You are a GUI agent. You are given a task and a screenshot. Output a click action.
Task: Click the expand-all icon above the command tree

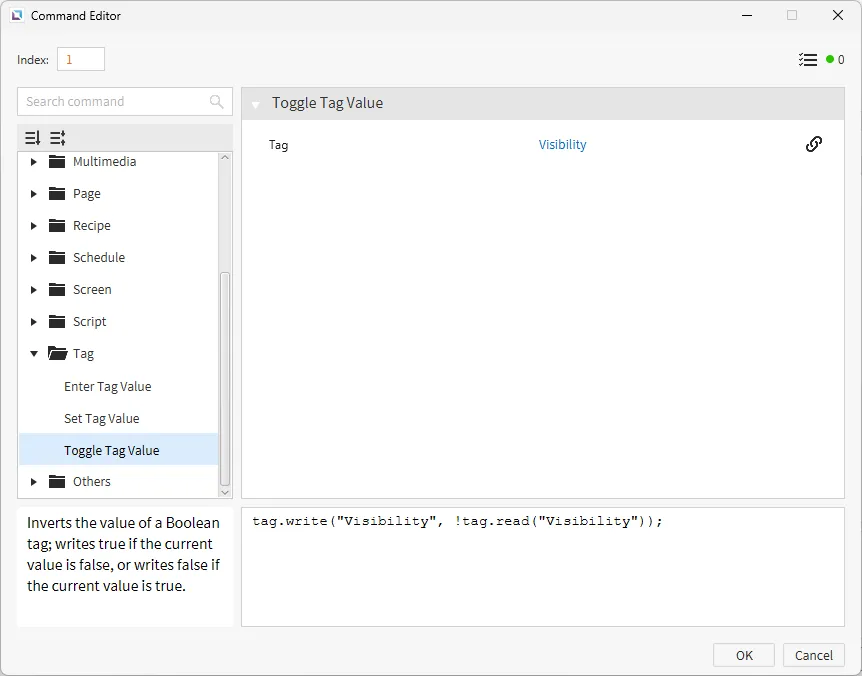(x=58, y=138)
